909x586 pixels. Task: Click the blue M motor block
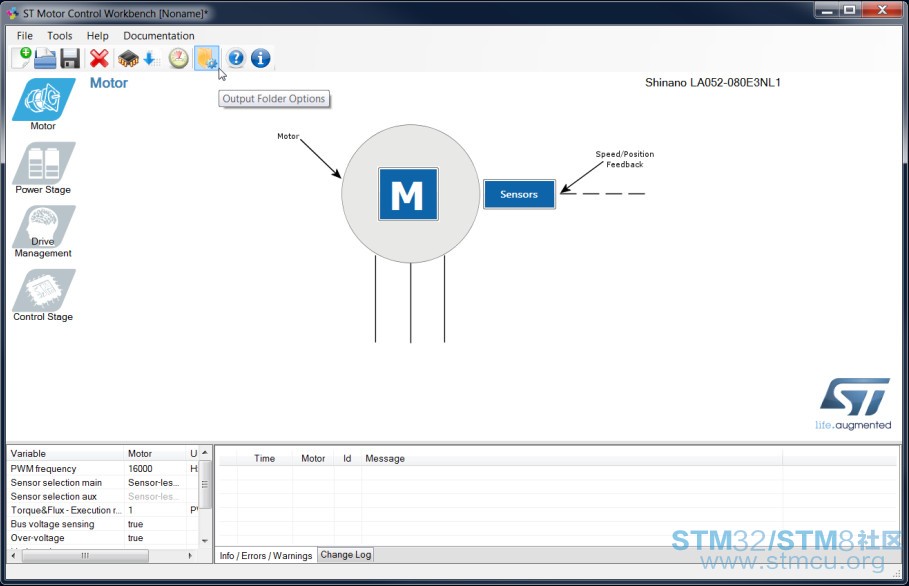click(x=408, y=194)
